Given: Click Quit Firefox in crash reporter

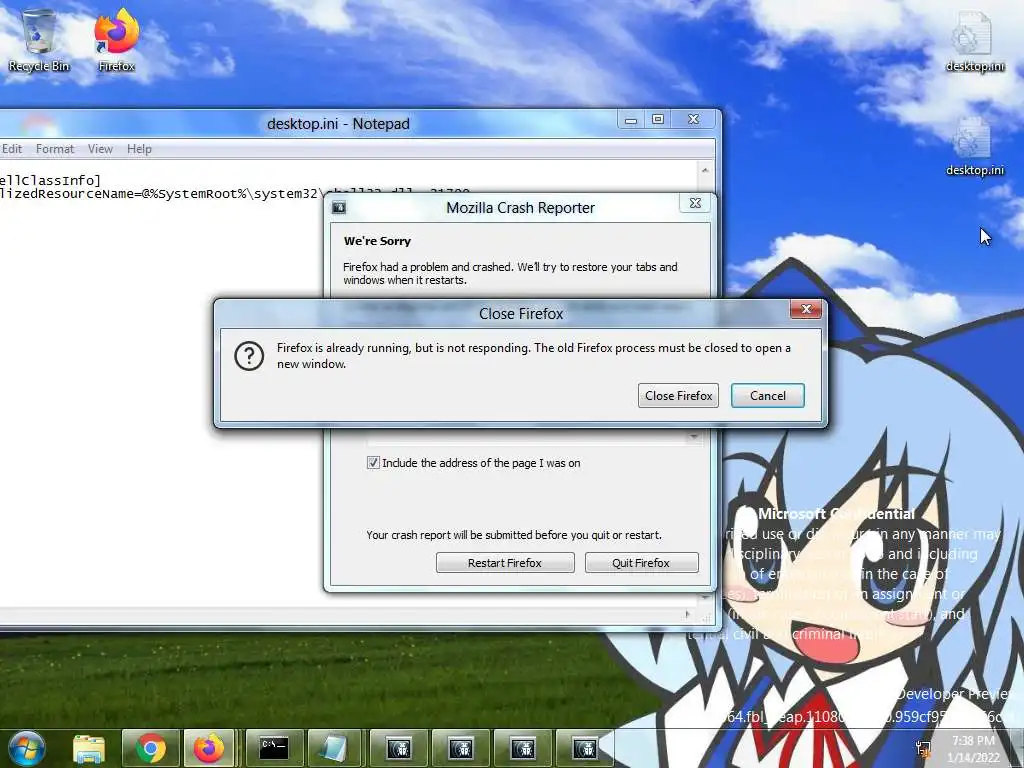Looking at the screenshot, I should pyautogui.click(x=641, y=563).
